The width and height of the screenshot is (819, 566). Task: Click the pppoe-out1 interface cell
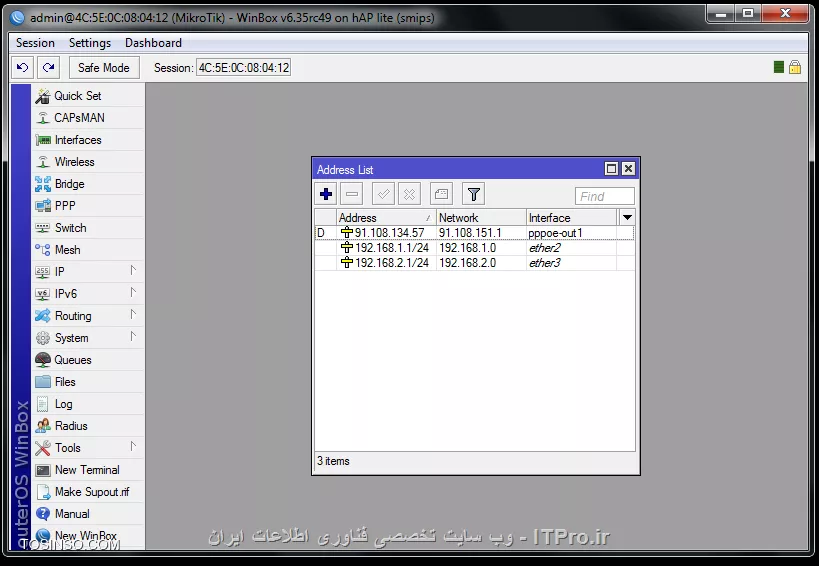pos(571,233)
